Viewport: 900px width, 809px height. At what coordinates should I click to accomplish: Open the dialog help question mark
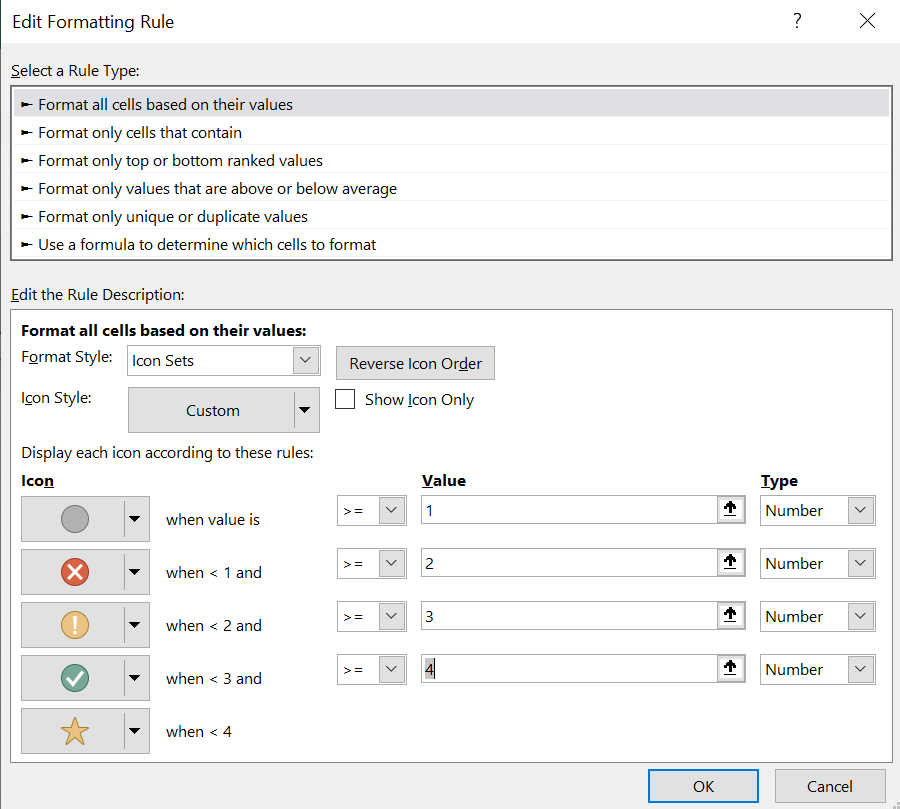click(x=797, y=21)
